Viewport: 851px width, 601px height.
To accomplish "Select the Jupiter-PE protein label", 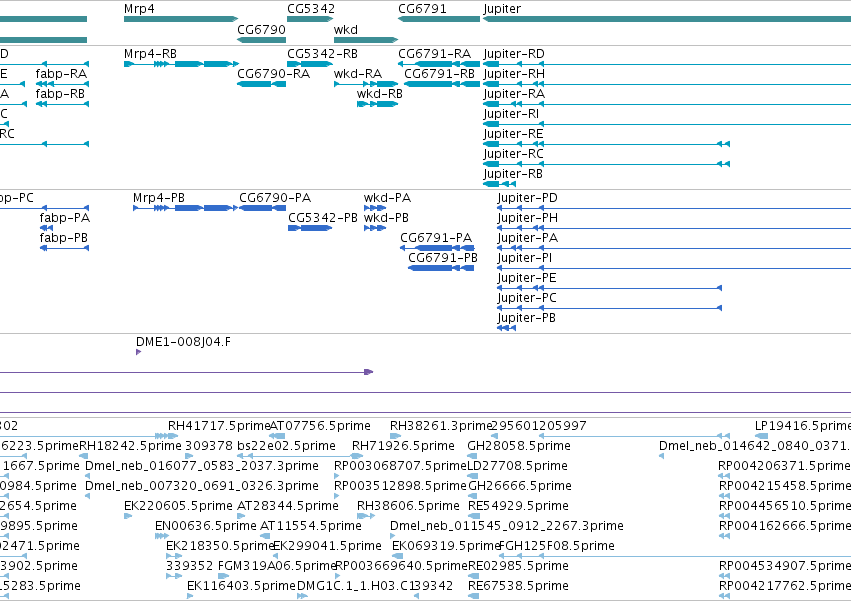I will click(x=527, y=279).
